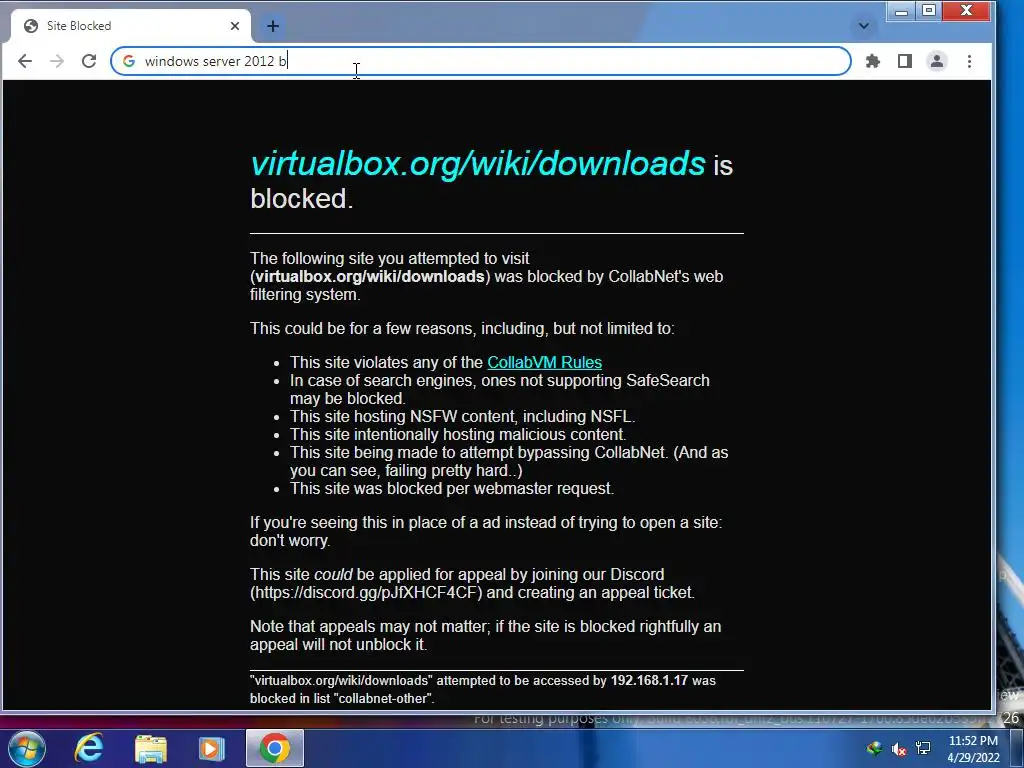
Task: Close the Site Blocked tab
Action: point(235,26)
